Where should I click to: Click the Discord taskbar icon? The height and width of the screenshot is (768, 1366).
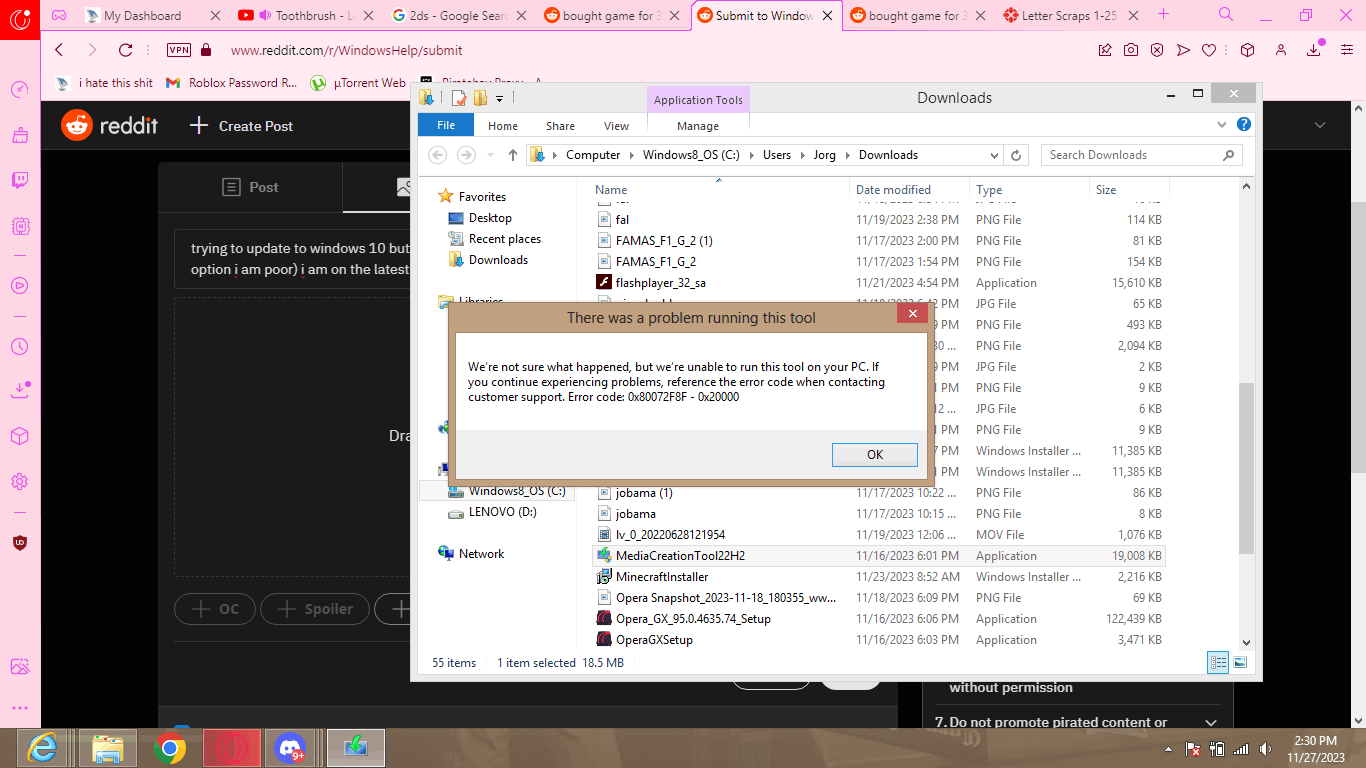click(x=290, y=747)
